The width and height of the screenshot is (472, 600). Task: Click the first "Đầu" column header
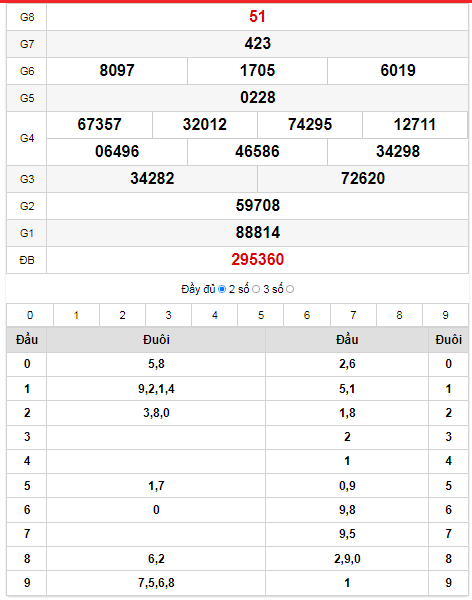[x=27, y=339]
